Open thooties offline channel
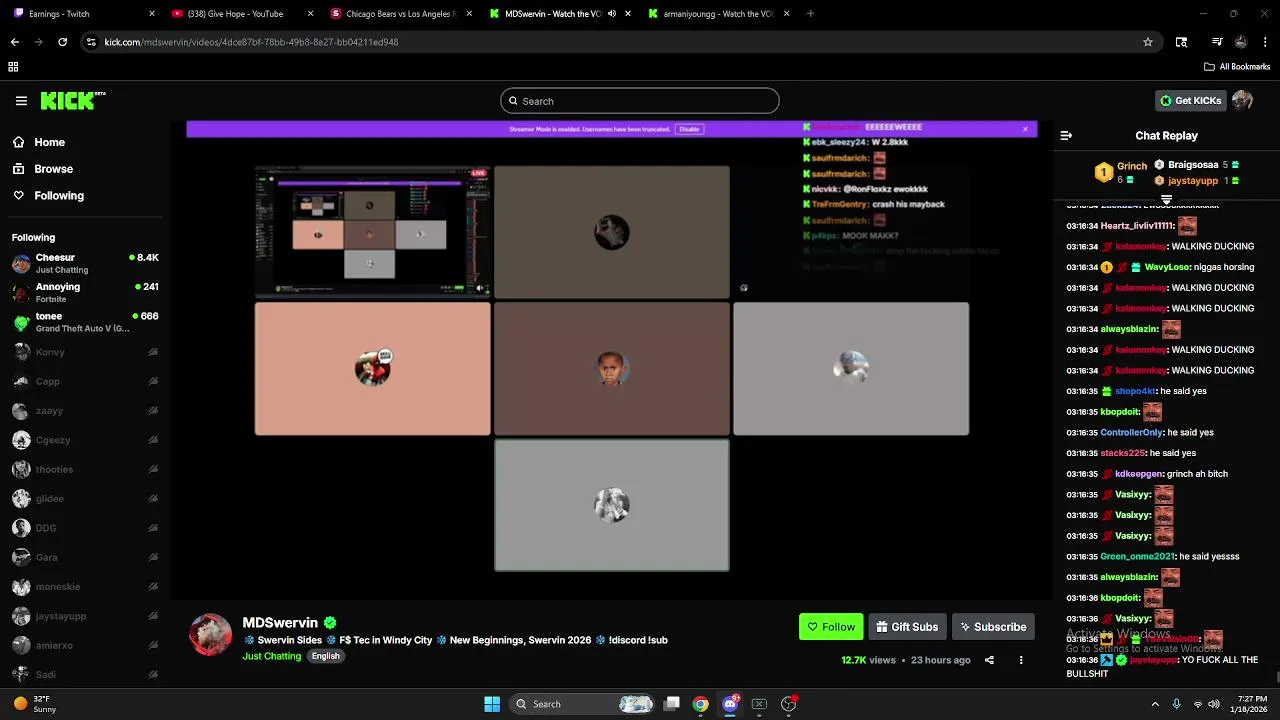Screen dimensions: 1280x720 click(x=85, y=469)
